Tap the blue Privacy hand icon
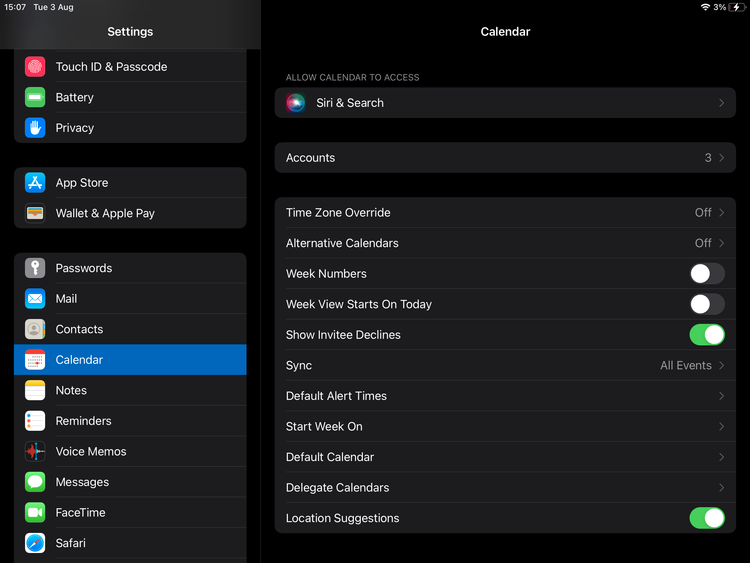The height and width of the screenshot is (563, 750). 35,128
